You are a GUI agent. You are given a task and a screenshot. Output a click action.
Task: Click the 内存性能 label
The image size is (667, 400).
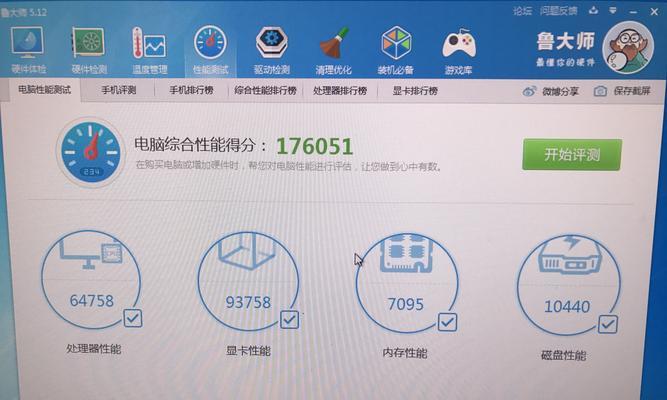click(x=405, y=353)
